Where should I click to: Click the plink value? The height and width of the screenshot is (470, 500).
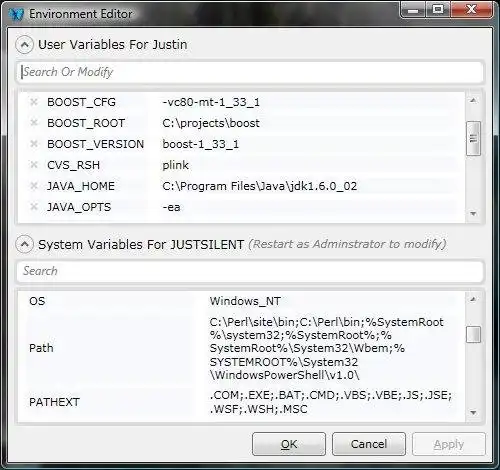point(176,165)
